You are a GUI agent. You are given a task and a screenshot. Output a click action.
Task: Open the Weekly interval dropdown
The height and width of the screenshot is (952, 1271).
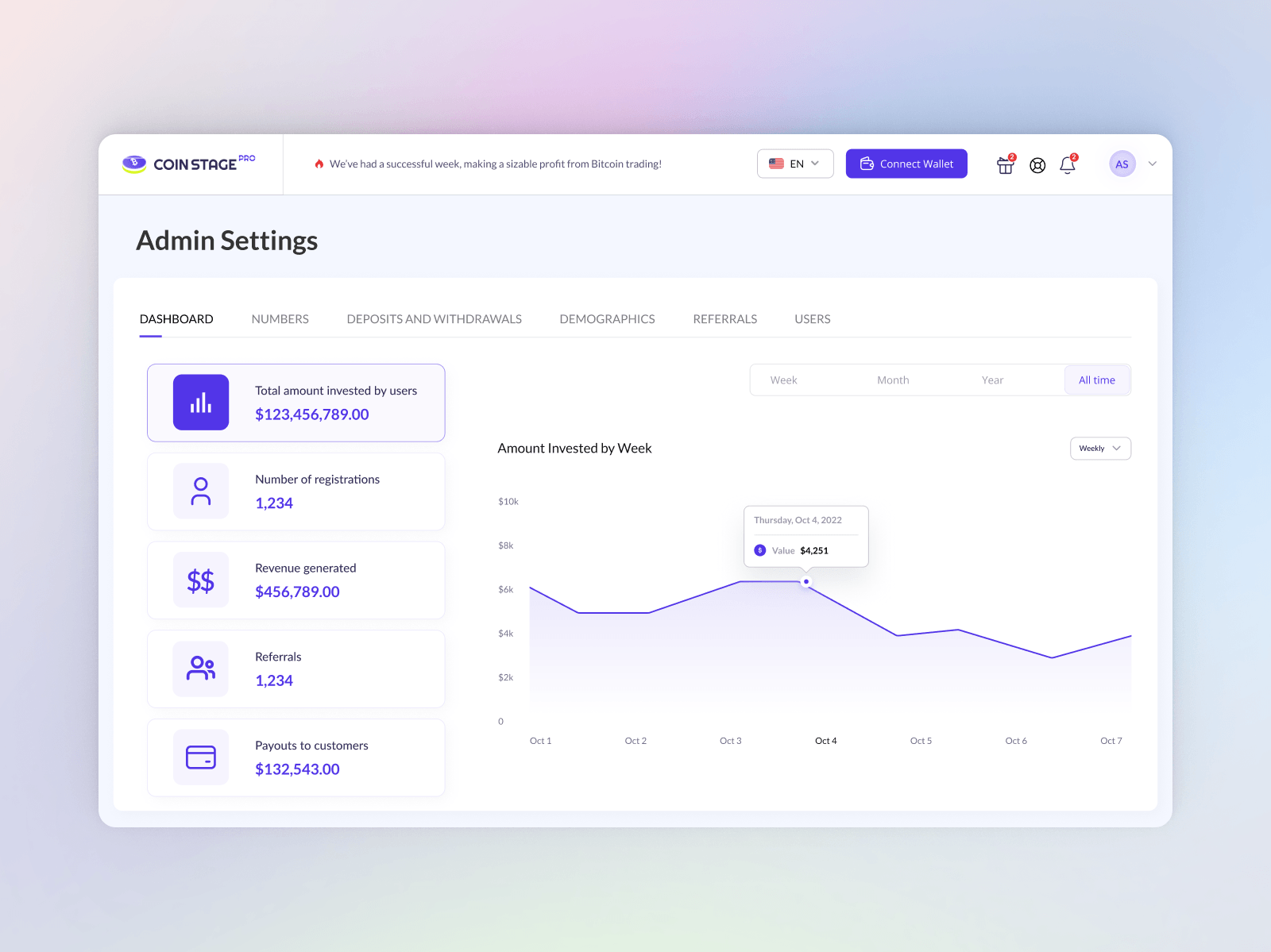1100,449
